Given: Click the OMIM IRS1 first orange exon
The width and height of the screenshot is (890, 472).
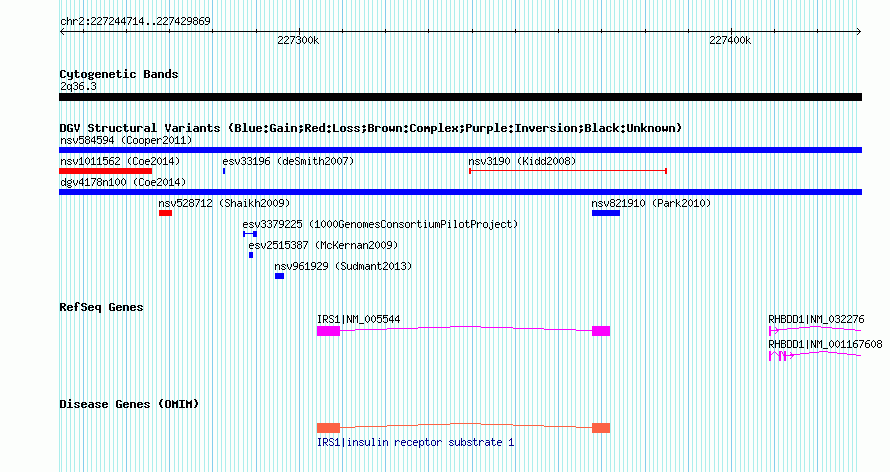Looking at the screenshot, I should pos(328,428).
